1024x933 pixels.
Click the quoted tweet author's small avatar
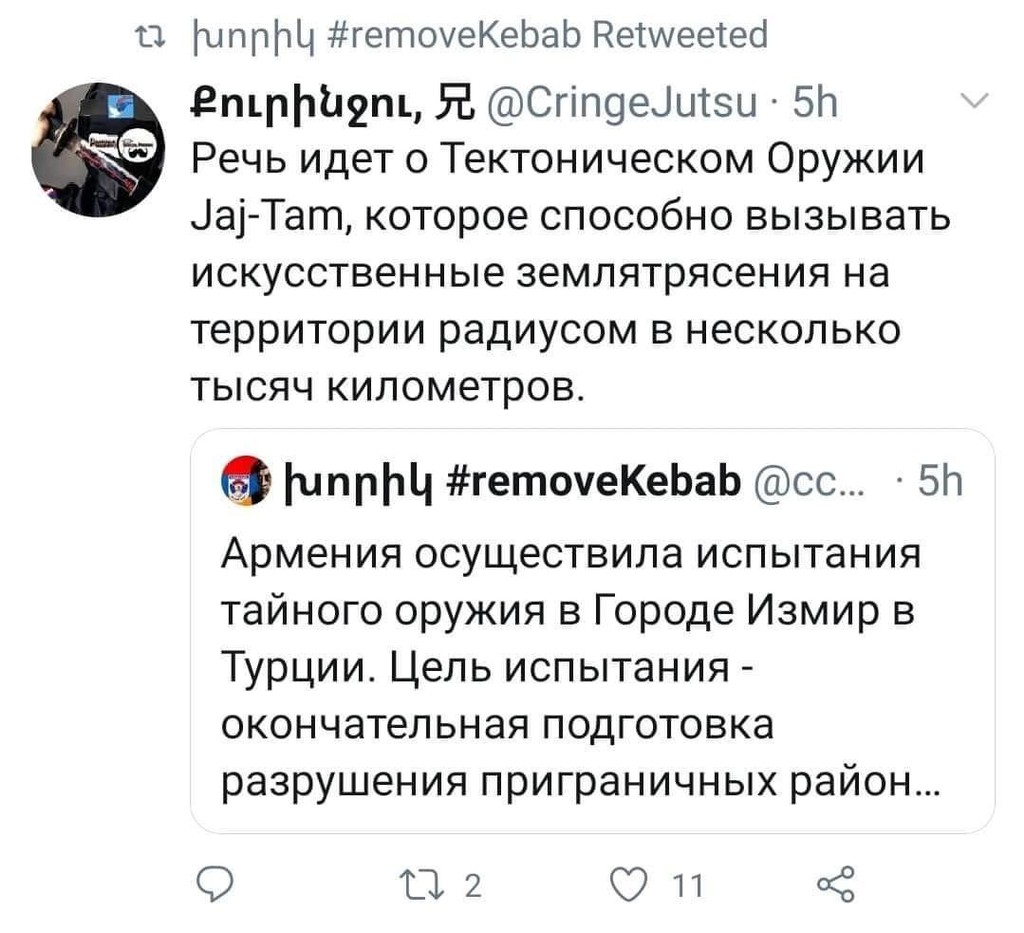point(240,480)
